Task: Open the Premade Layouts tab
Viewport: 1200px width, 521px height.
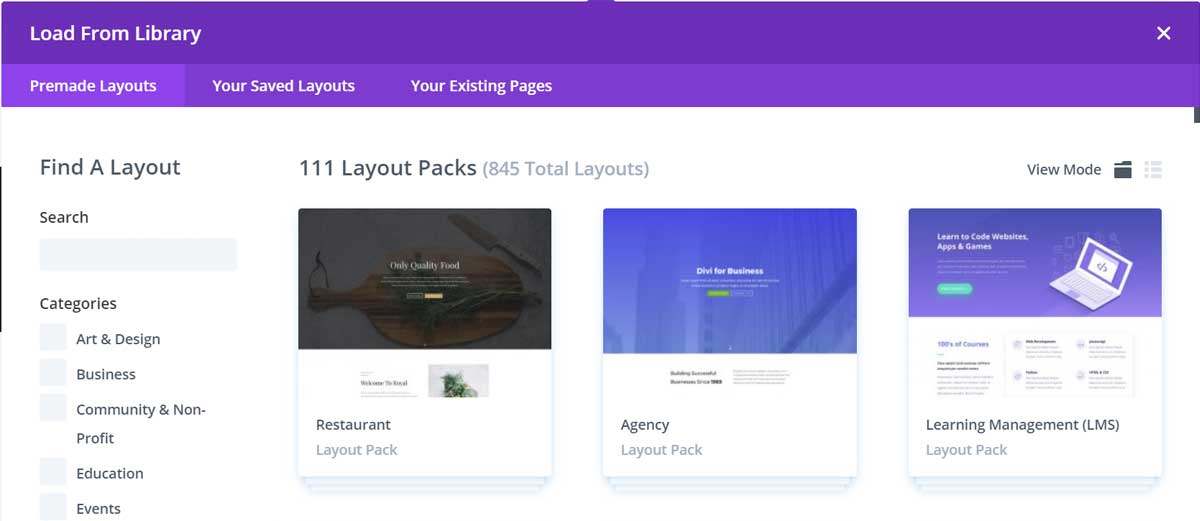Action: pos(93,86)
